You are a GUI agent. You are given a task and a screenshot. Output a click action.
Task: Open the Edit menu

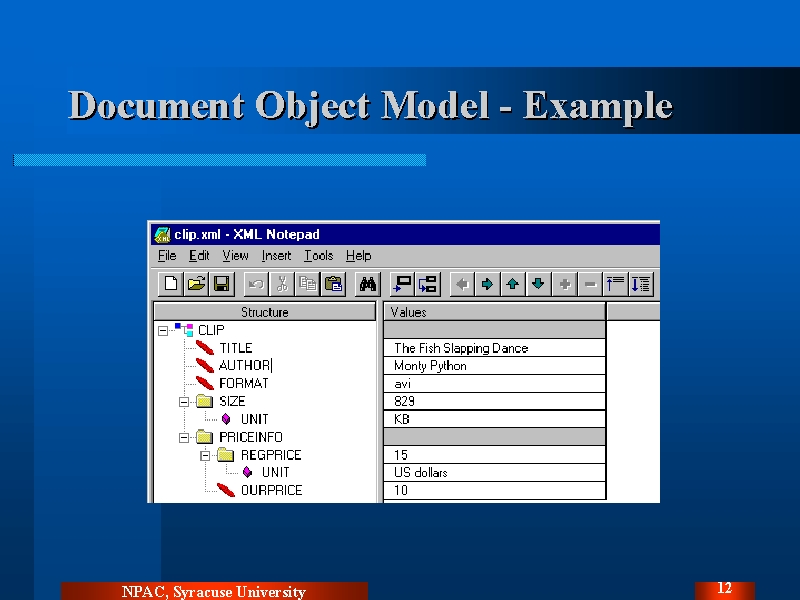(x=199, y=256)
